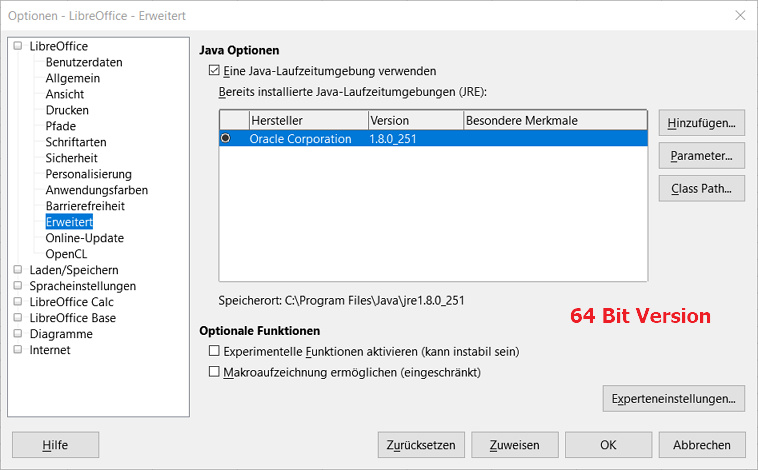Expand the LibreOffice Base node
This screenshot has width=758, height=470.
pyautogui.click(x=18, y=318)
